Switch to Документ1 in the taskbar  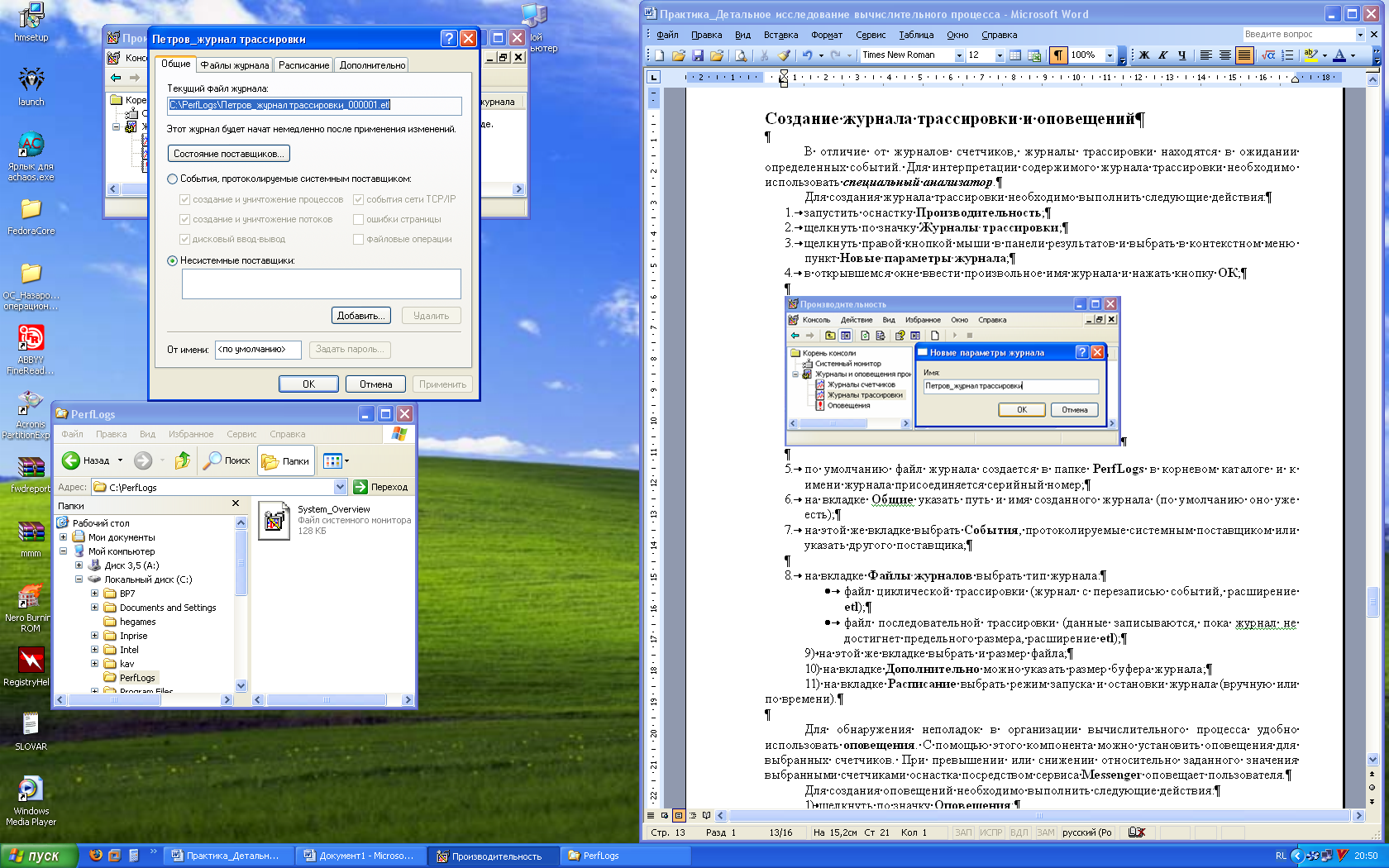360,856
